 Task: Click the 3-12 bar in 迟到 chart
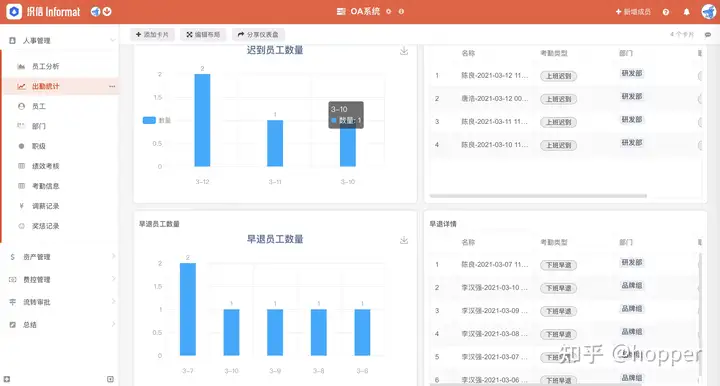(x=202, y=120)
